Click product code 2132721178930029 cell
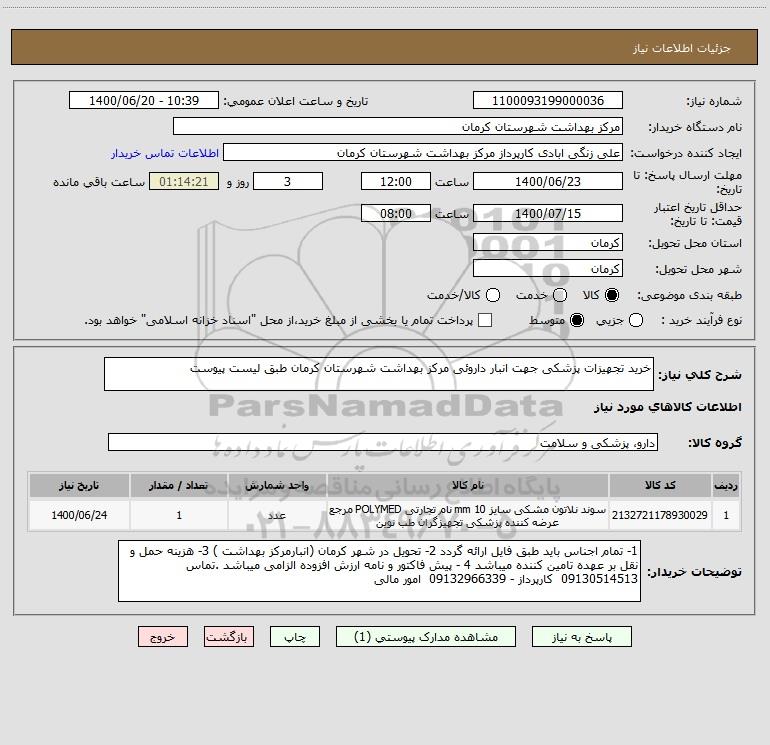 click(x=660, y=515)
